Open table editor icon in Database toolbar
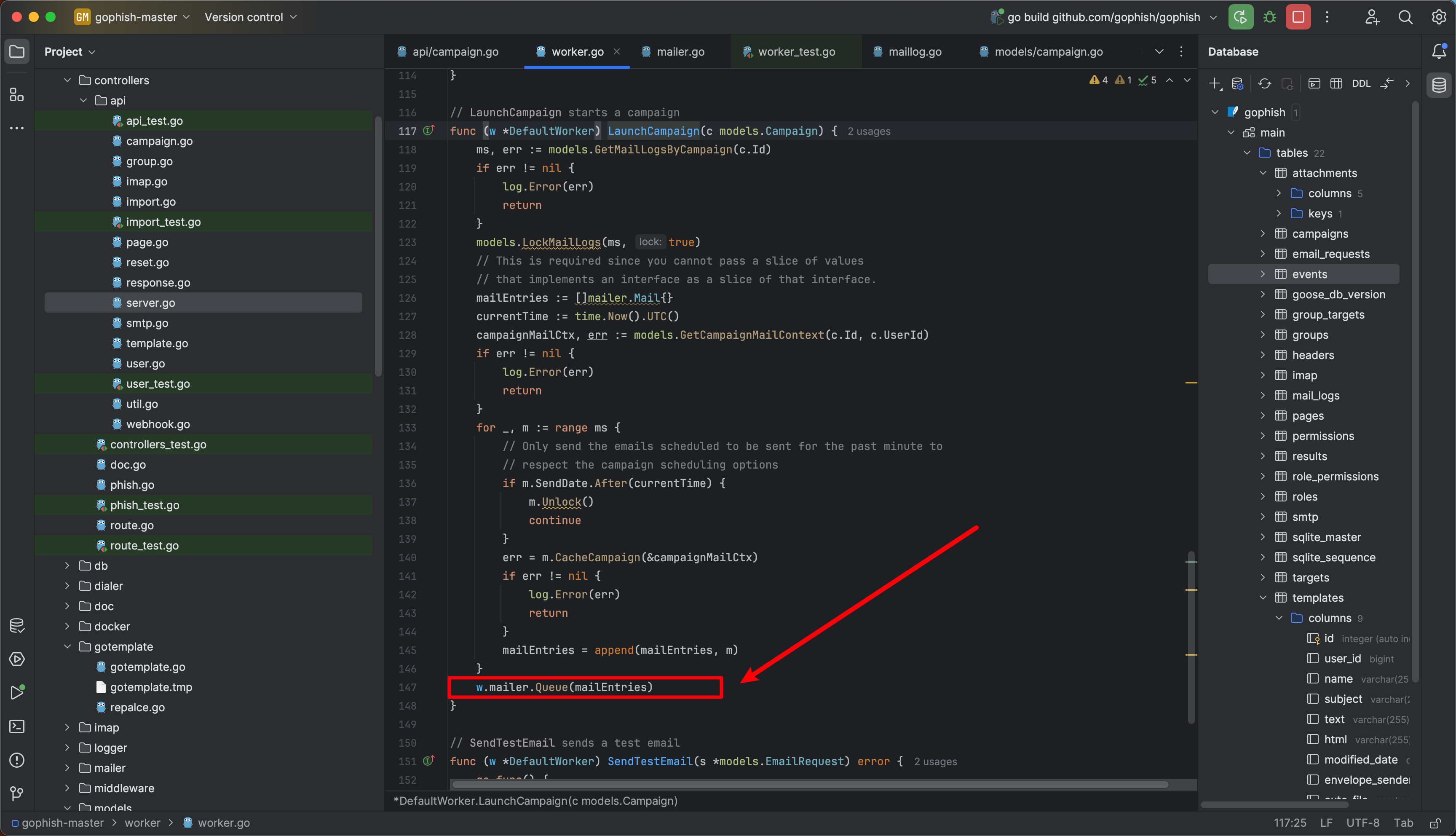The height and width of the screenshot is (836, 1456). [1336, 84]
